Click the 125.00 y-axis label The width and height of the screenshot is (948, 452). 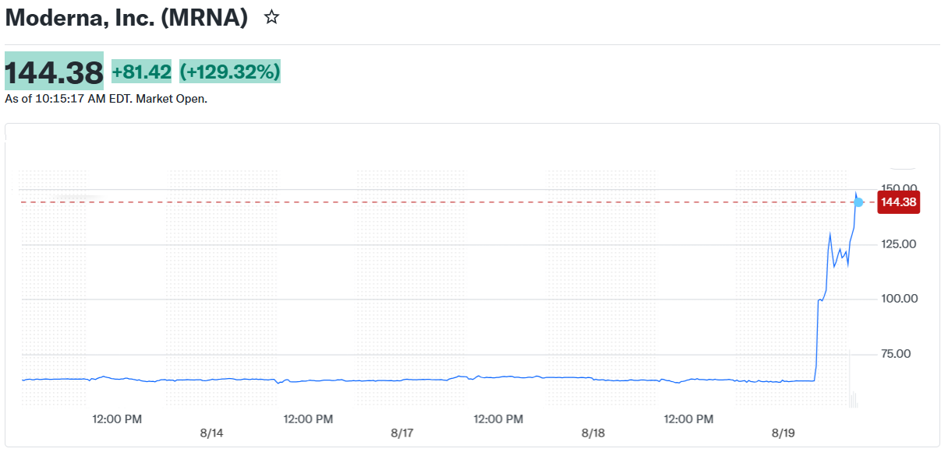[900, 244]
